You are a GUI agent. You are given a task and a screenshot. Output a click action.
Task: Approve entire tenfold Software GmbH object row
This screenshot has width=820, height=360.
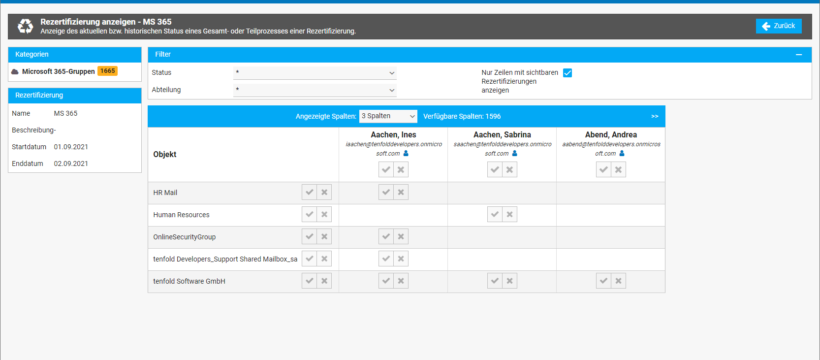[x=309, y=282]
